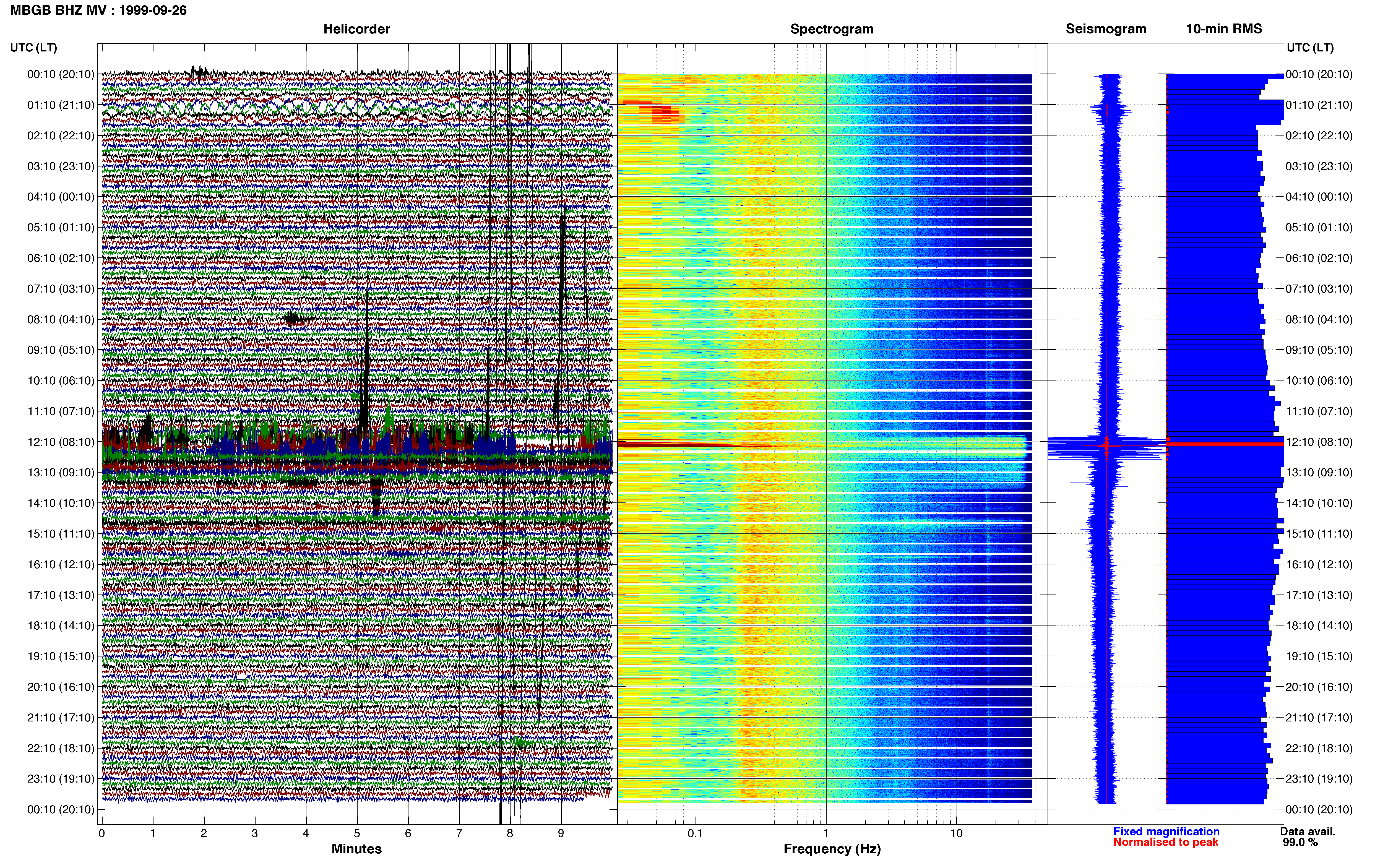Click the left 'UTC (LT)' axis label
Image resolution: width=1388 pixels, height=868 pixels.
[33, 47]
